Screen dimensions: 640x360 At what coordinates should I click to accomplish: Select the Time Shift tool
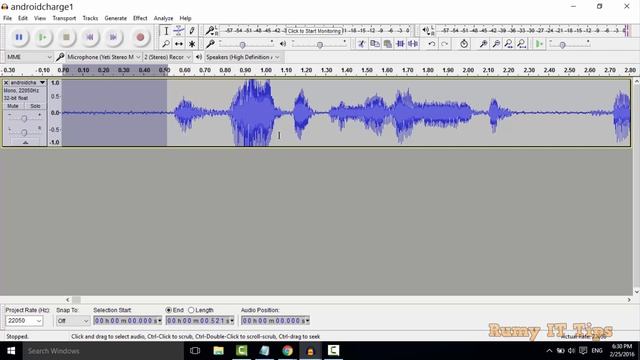click(x=179, y=44)
